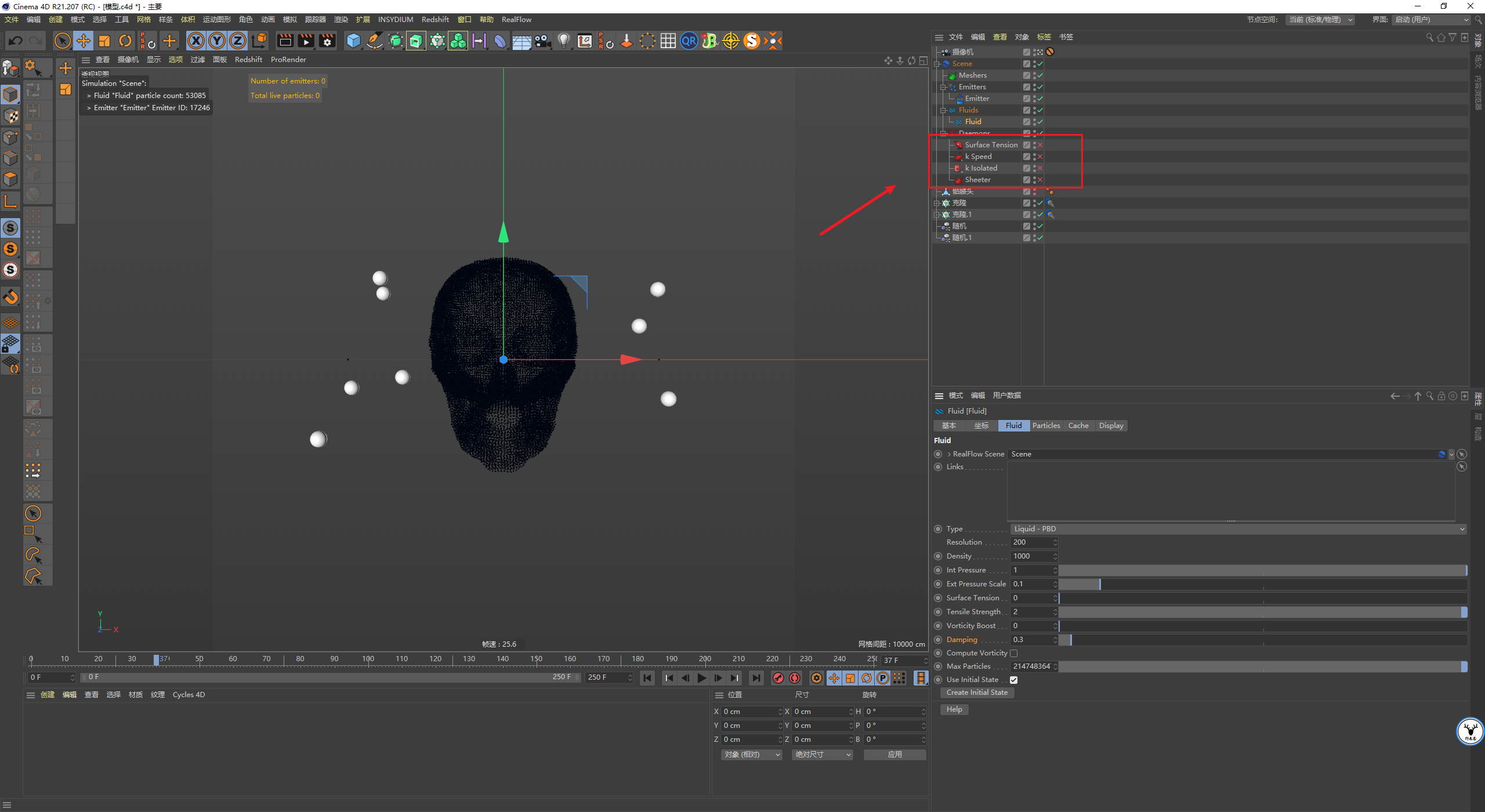Click the Help button
Image resolution: width=1485 pixels, height=812 pixels.
(954, 709)
